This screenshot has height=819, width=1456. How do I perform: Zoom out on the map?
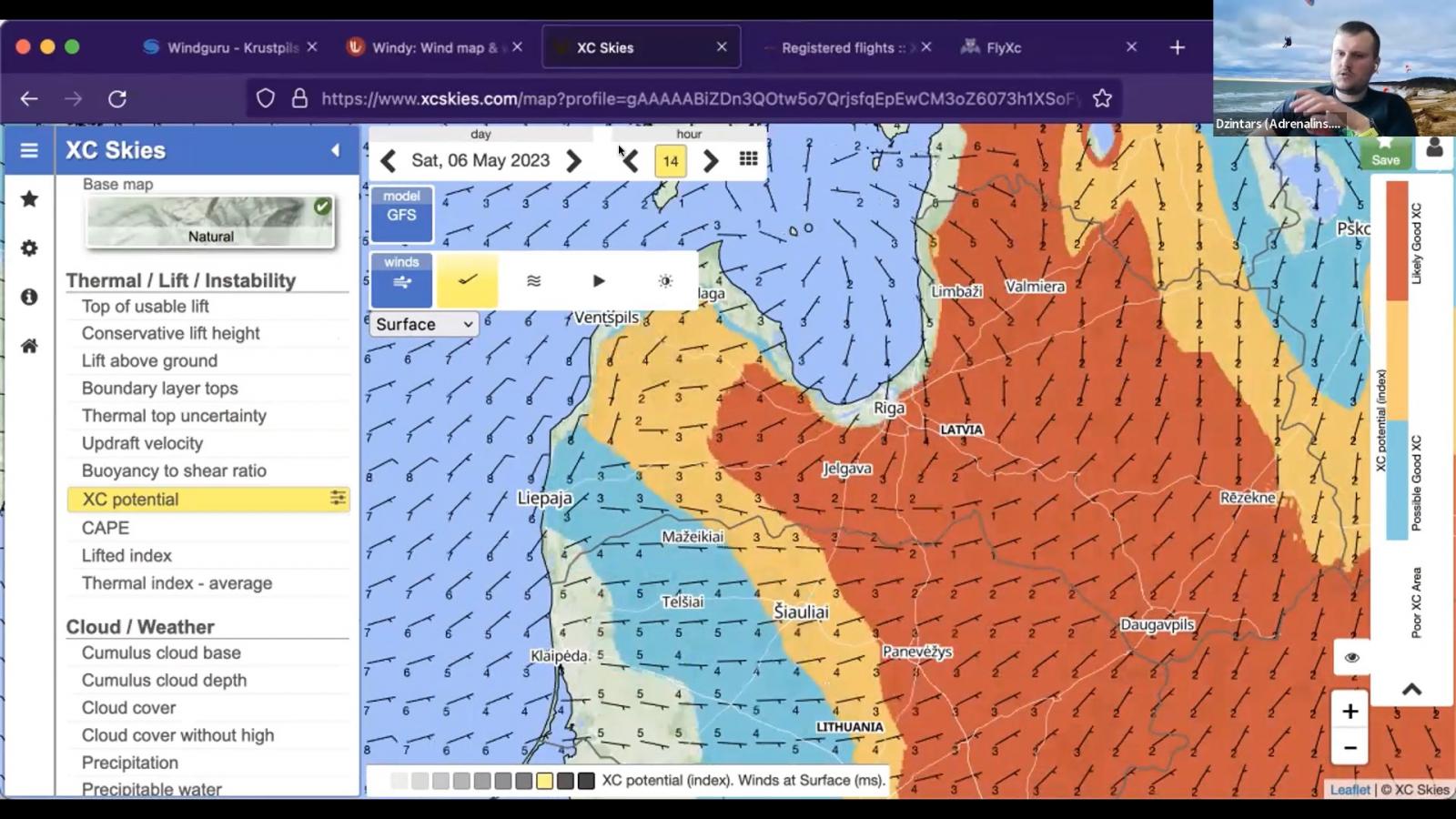coord(1350,748)
